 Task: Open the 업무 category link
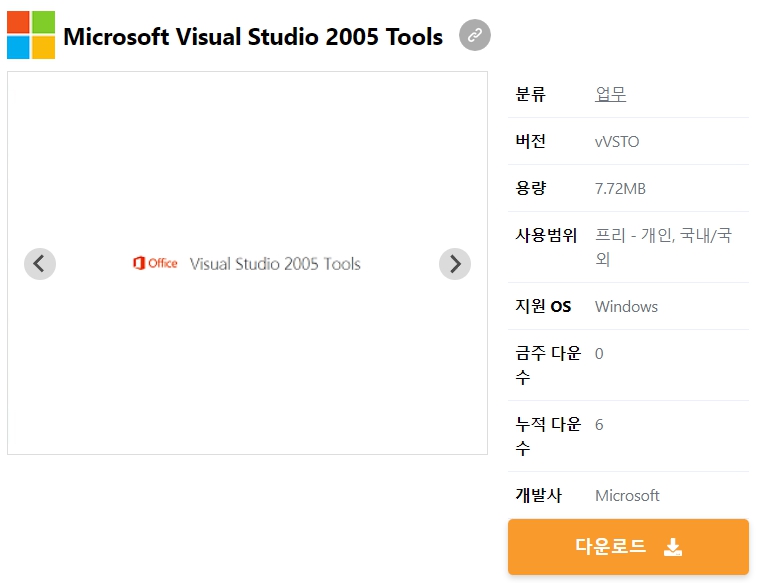(x=611, y=94)
